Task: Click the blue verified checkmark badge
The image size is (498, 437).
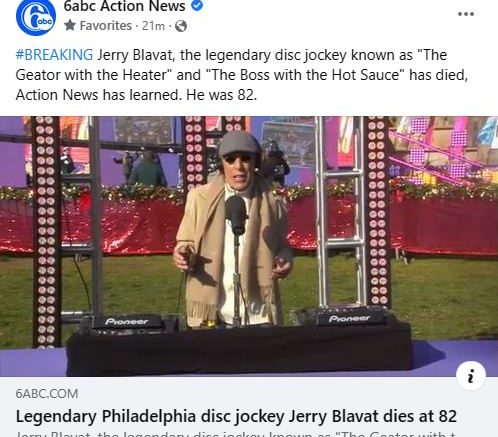Action: (197, 6)
